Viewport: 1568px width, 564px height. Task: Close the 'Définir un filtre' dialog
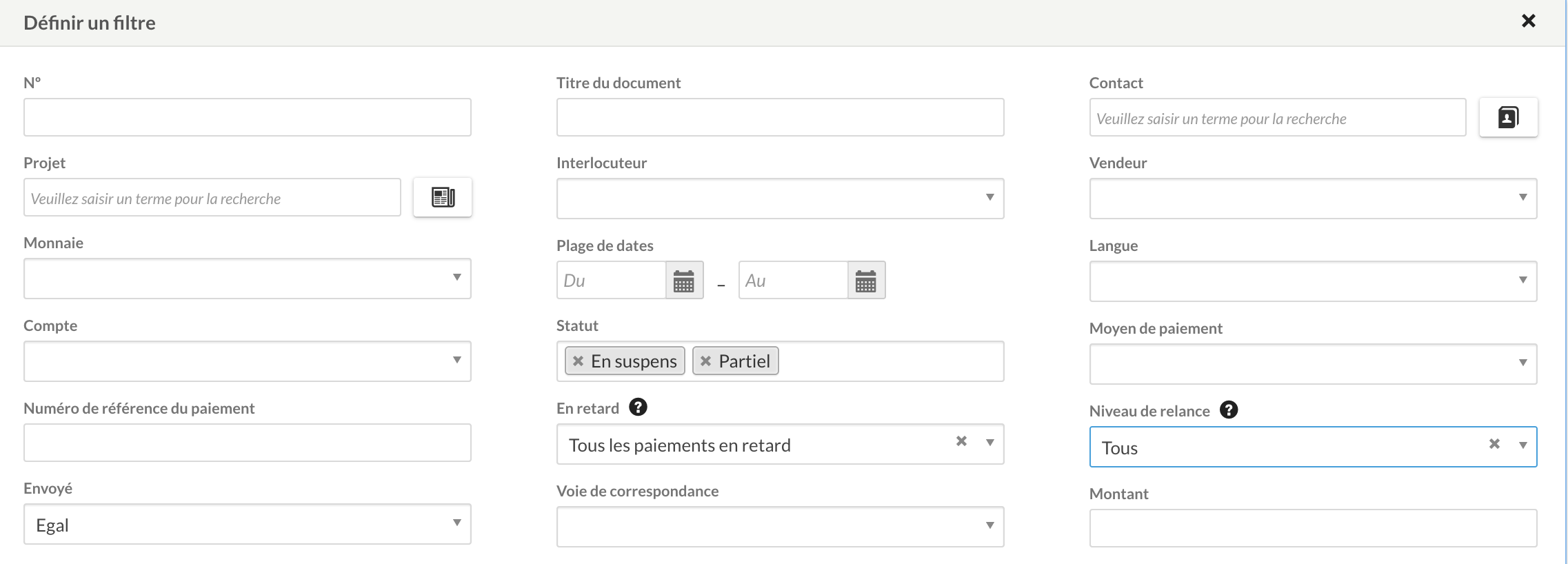(x=1529, y=21)
